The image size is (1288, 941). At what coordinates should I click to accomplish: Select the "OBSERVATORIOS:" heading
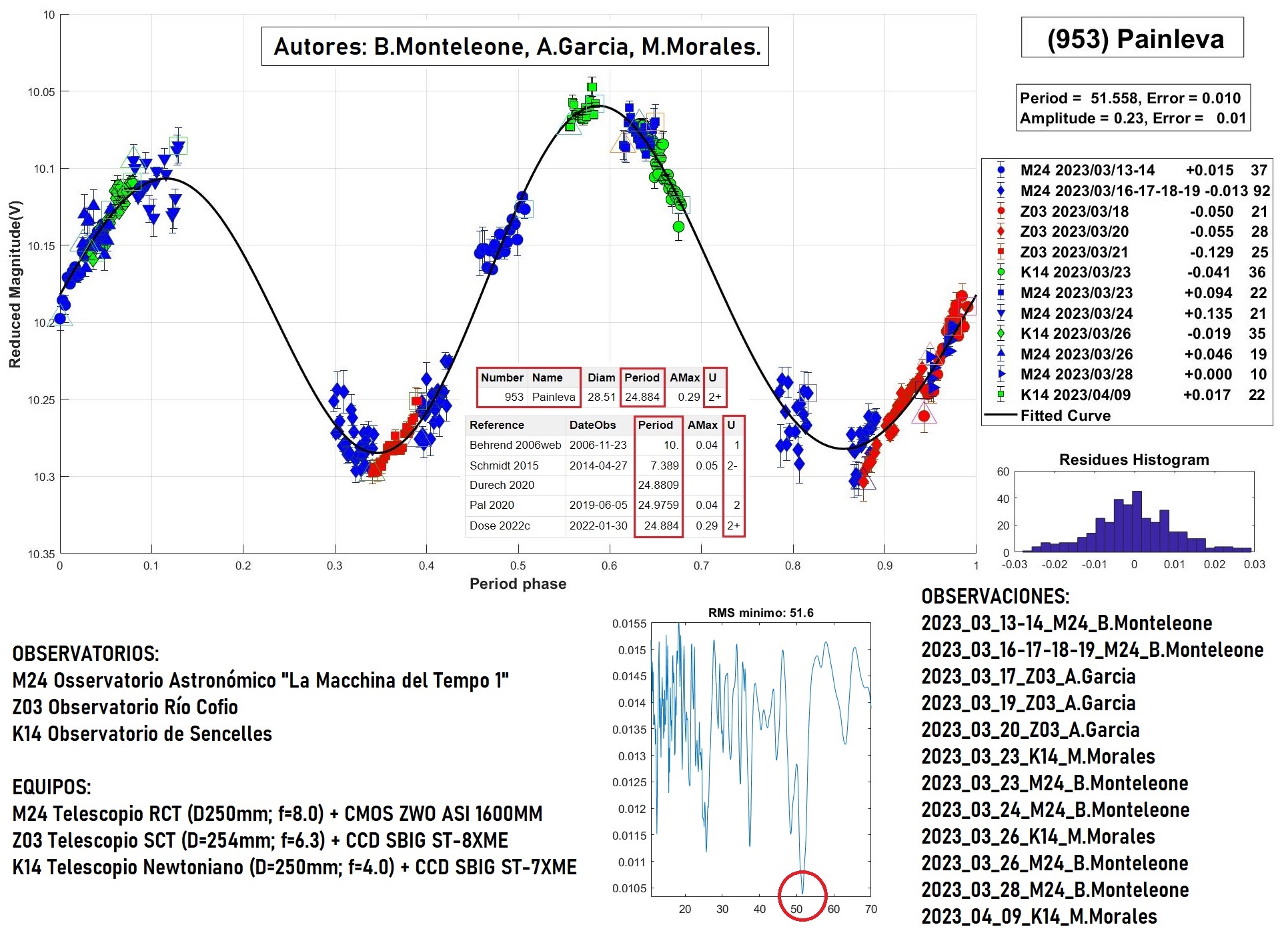pyautogui.click(x=85, y=654)
